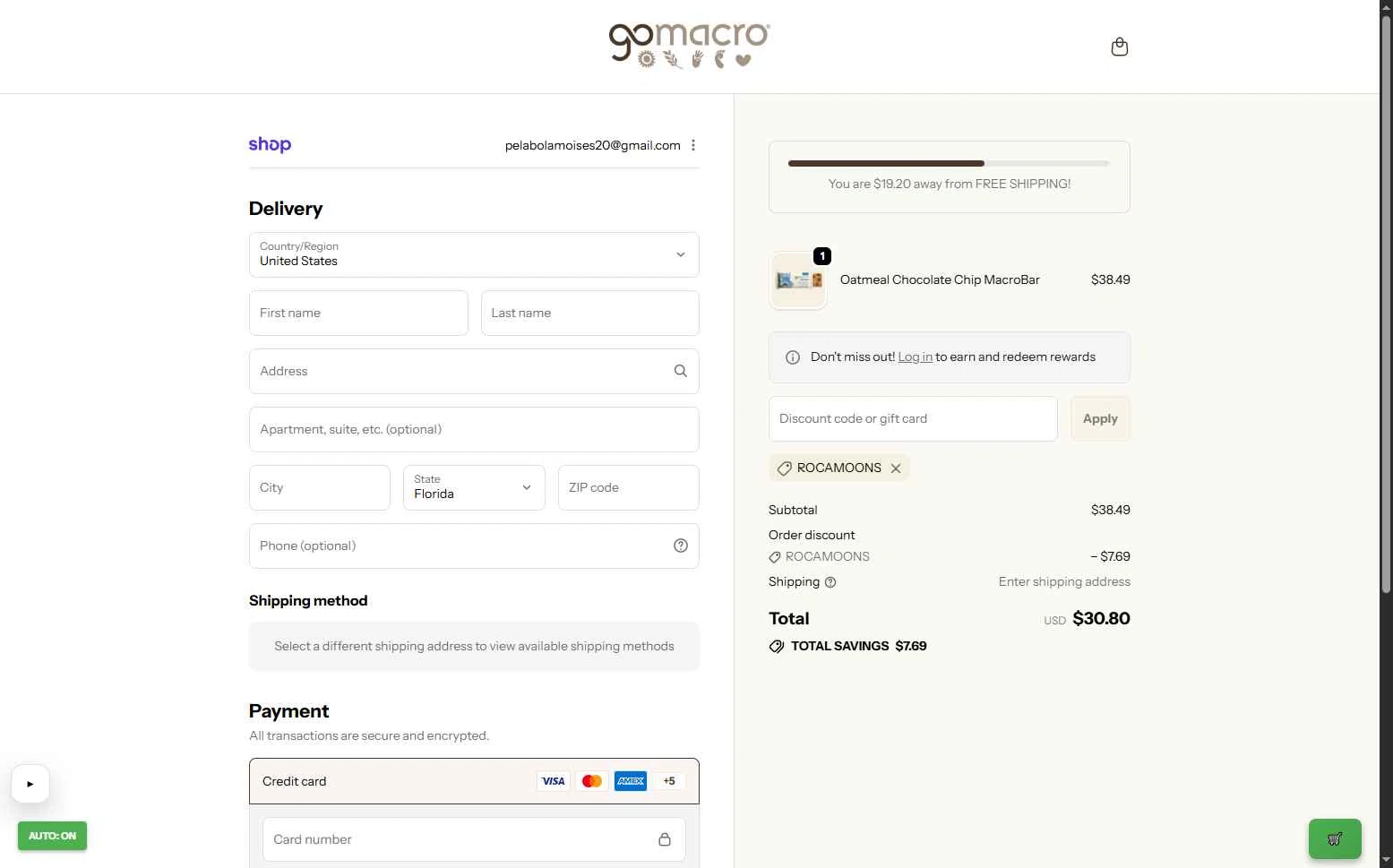Click the address search magnifier icon
Screen dimensions: 1393x868
[680, 371]
